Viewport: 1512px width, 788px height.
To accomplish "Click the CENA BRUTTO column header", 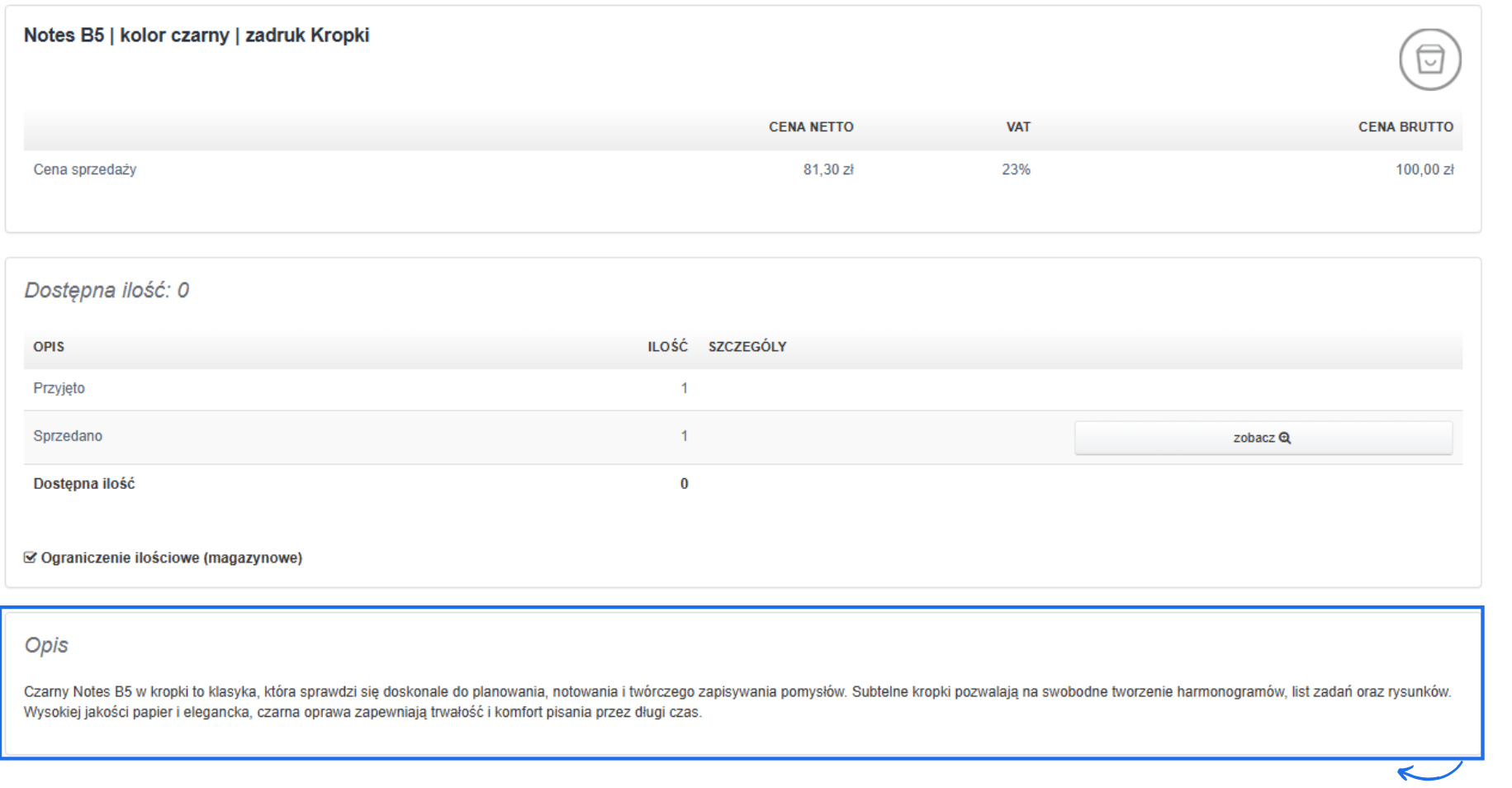I will click(1405, 127).
